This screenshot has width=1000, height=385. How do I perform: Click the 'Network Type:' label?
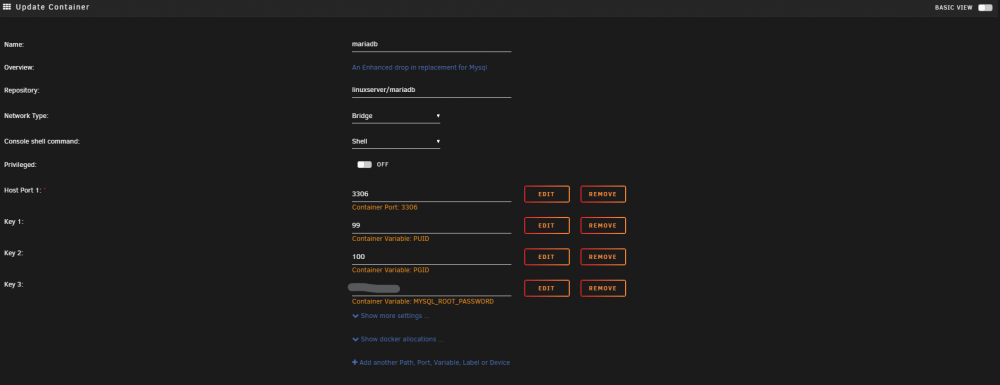[26, 116]
